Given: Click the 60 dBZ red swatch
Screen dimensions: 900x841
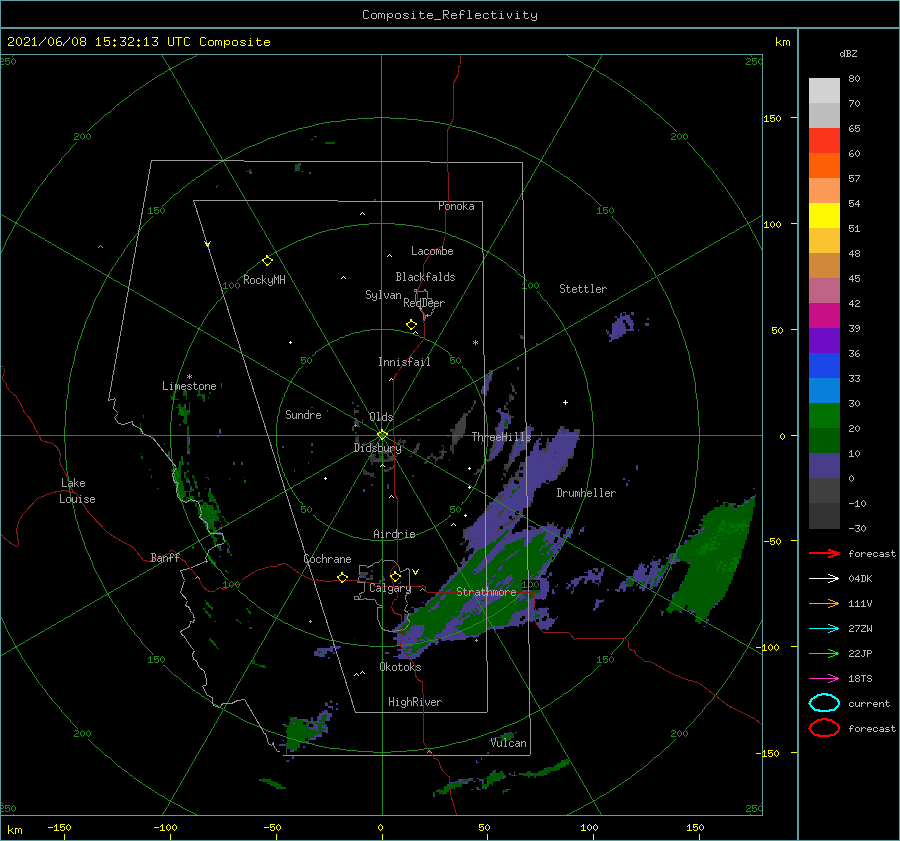Looking at the screenshot, I should tap(824, 141).
